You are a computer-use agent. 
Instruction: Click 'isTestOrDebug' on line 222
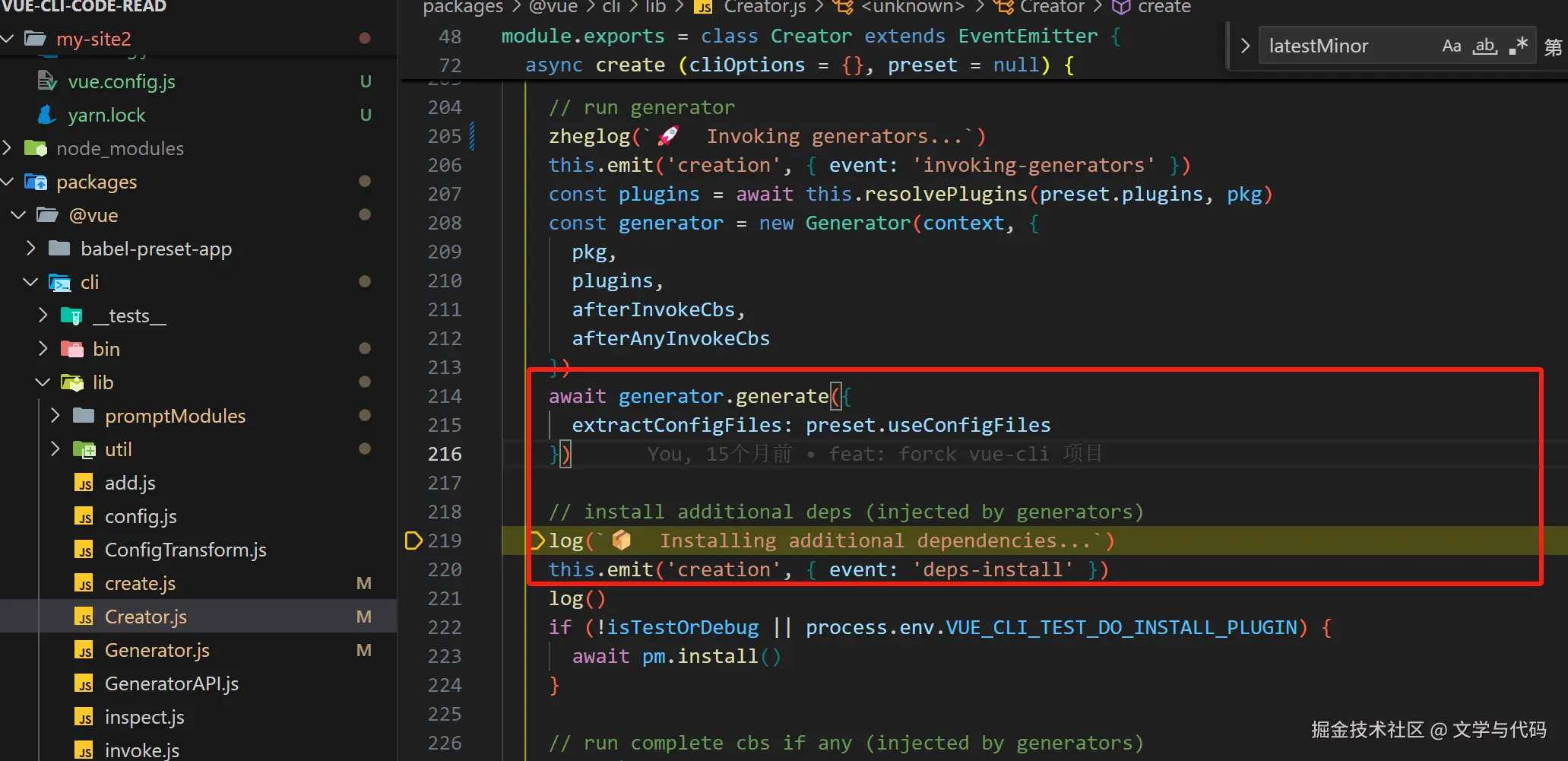(x=683, y=627)
